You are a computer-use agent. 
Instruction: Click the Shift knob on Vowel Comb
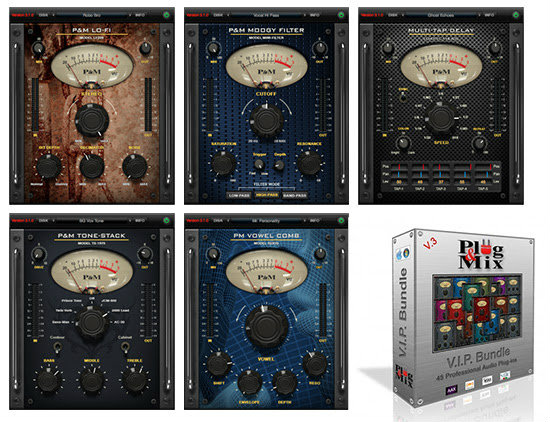219,364
